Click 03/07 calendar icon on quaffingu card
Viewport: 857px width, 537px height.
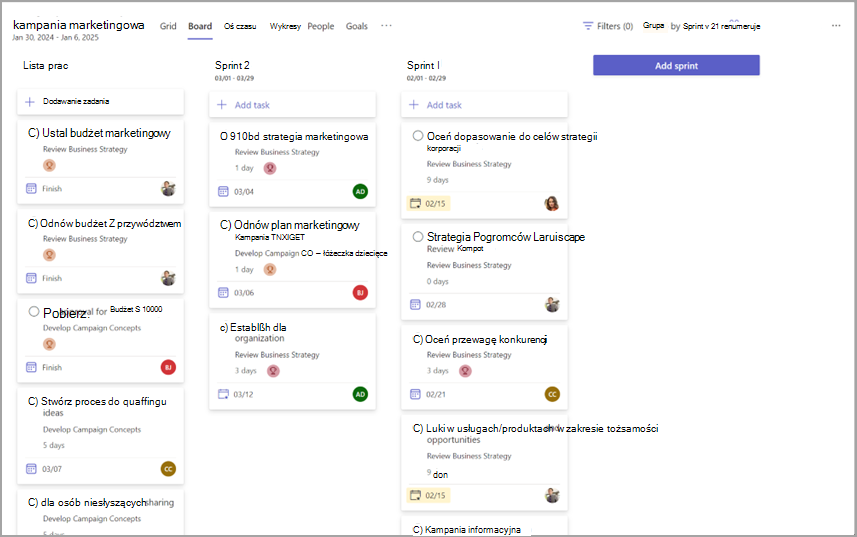coord(32,469)
